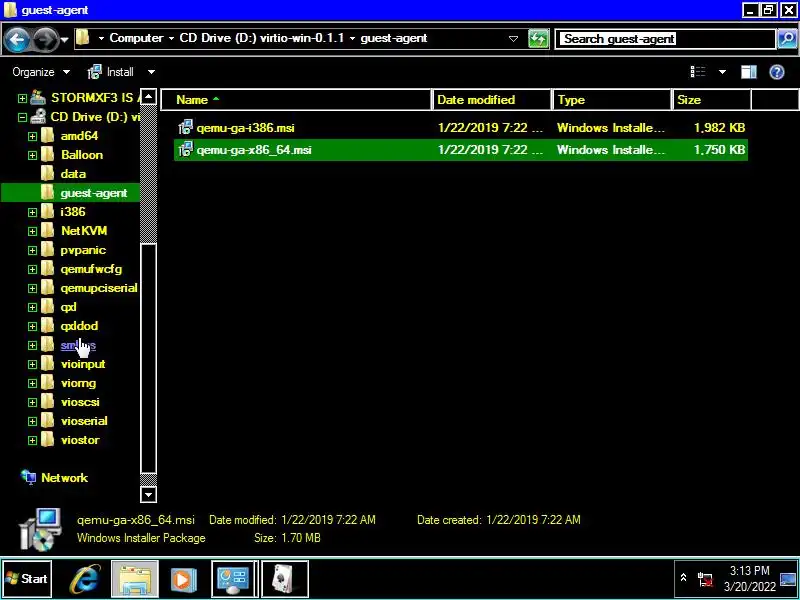Select Network in navigation pane
The height and width of the screenshot is (600, 800).
pyautogui.click(x=55, y=478)
